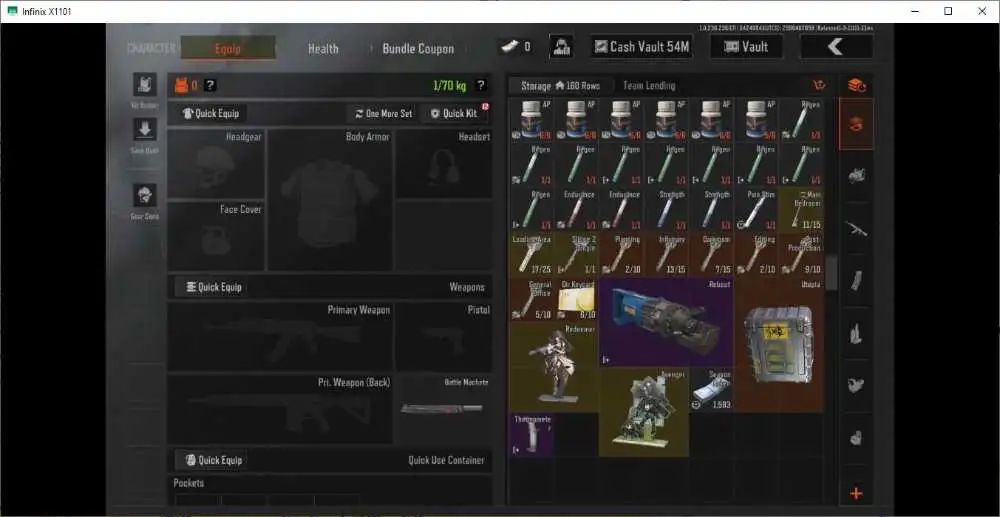Select the Avenger figurine item
Viewport: 1000px width, 517px height.
[x=643, y=412]
